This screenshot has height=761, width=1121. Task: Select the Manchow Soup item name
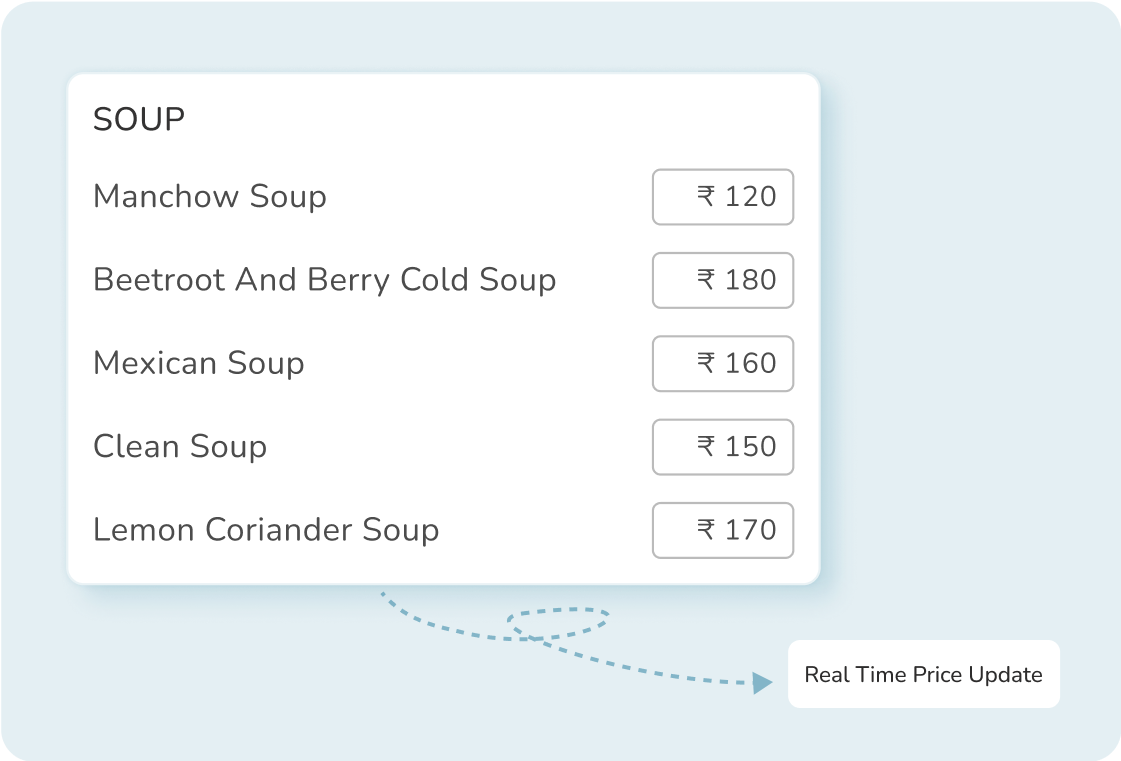(210, 197)
